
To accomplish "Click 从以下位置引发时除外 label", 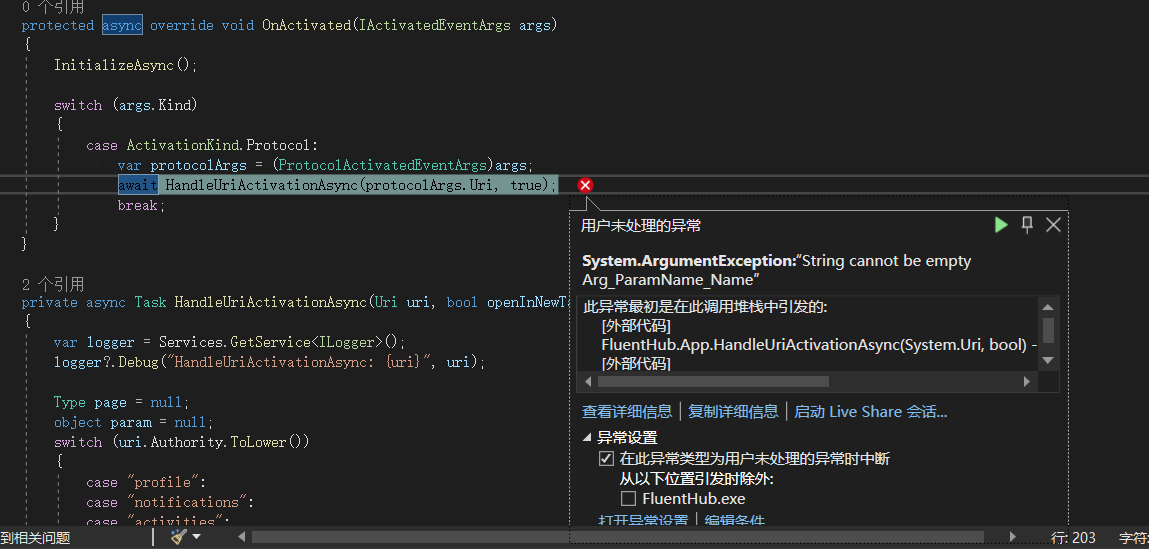I will coord(697,479).
